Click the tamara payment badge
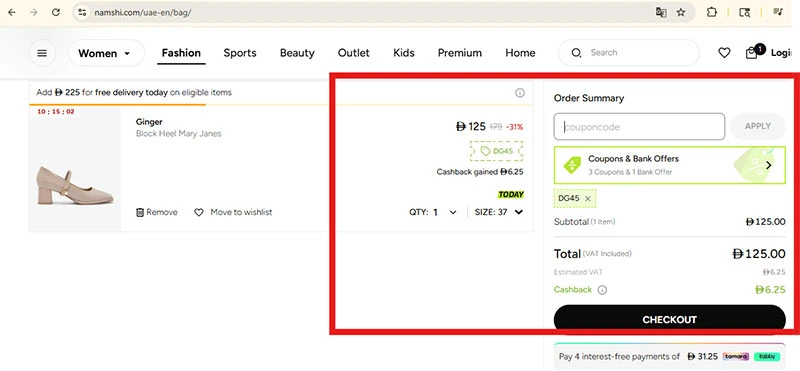 click(736, 356)
